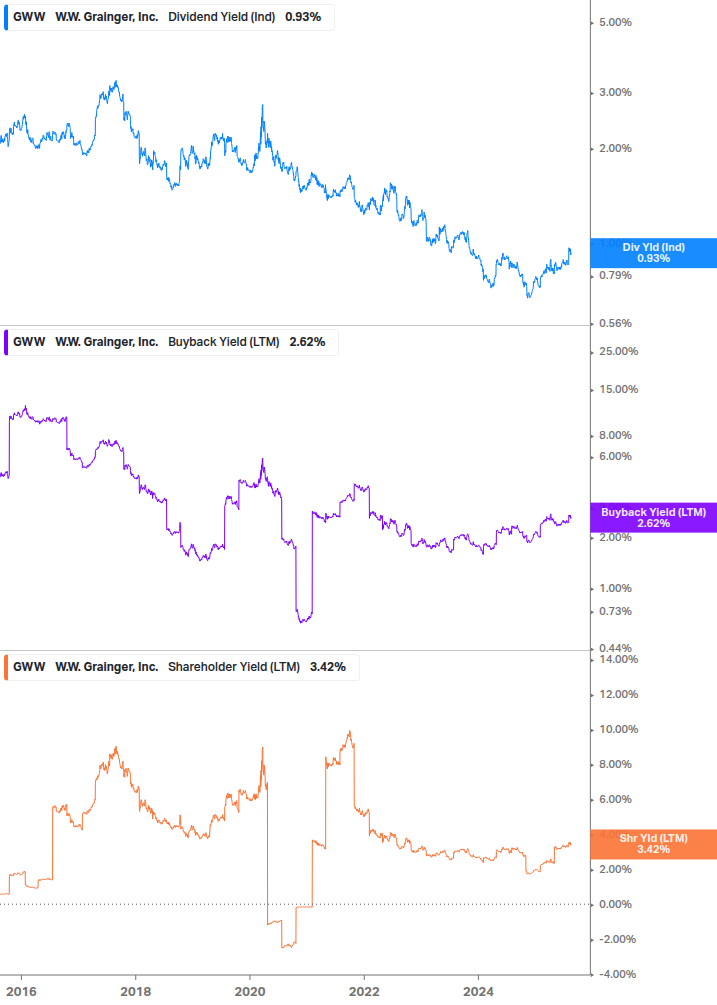Screen dimensions: 717x1005
Task: Click the 2022 label on the time axis
Action: click(364, 992)
